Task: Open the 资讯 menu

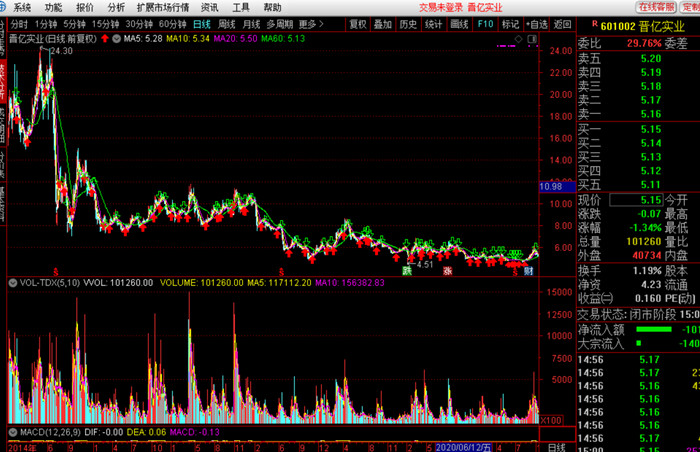Action: point(209,7)
